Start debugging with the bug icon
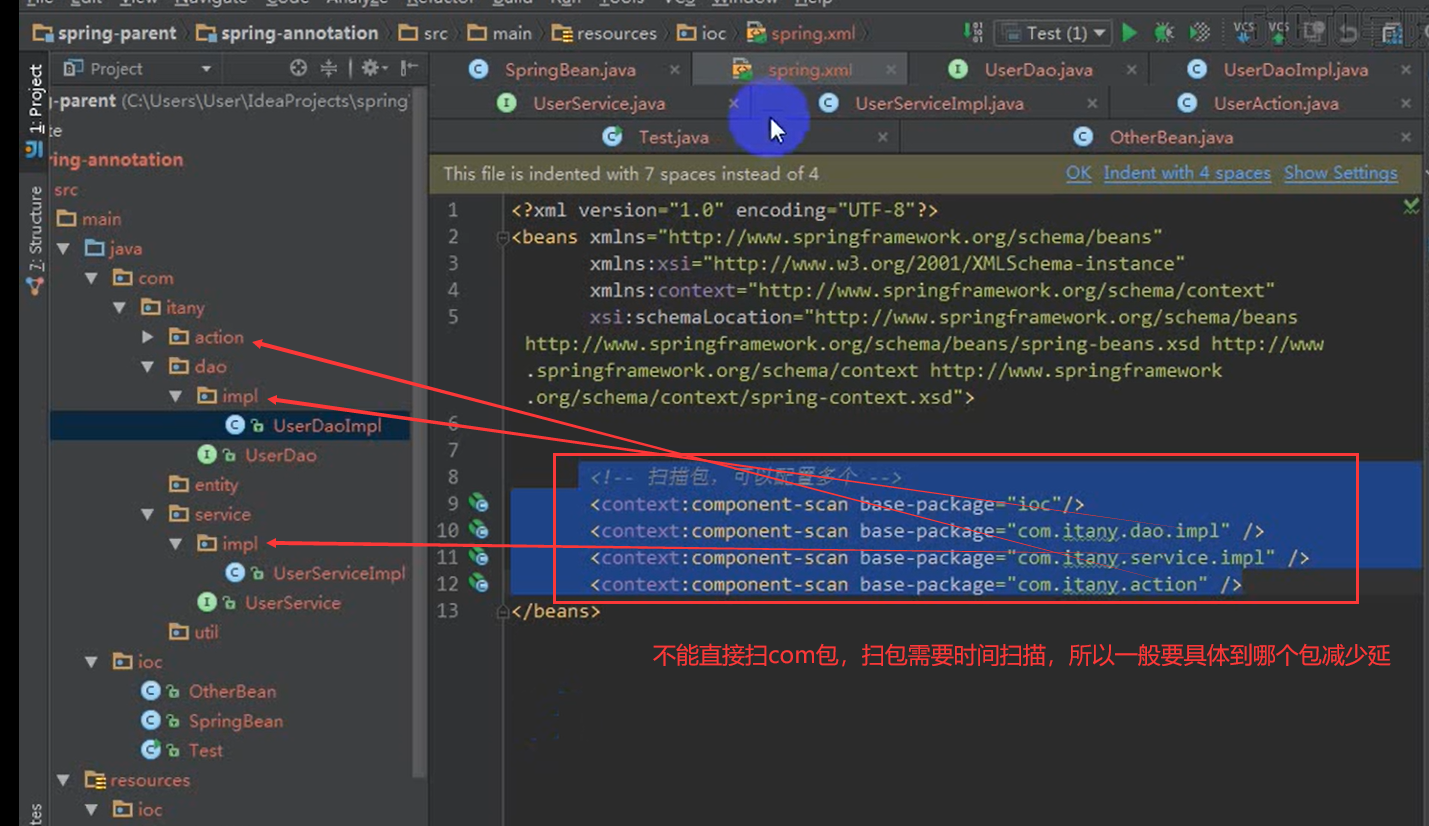Screen dimensions: 1429x826 click(1164, 33)
